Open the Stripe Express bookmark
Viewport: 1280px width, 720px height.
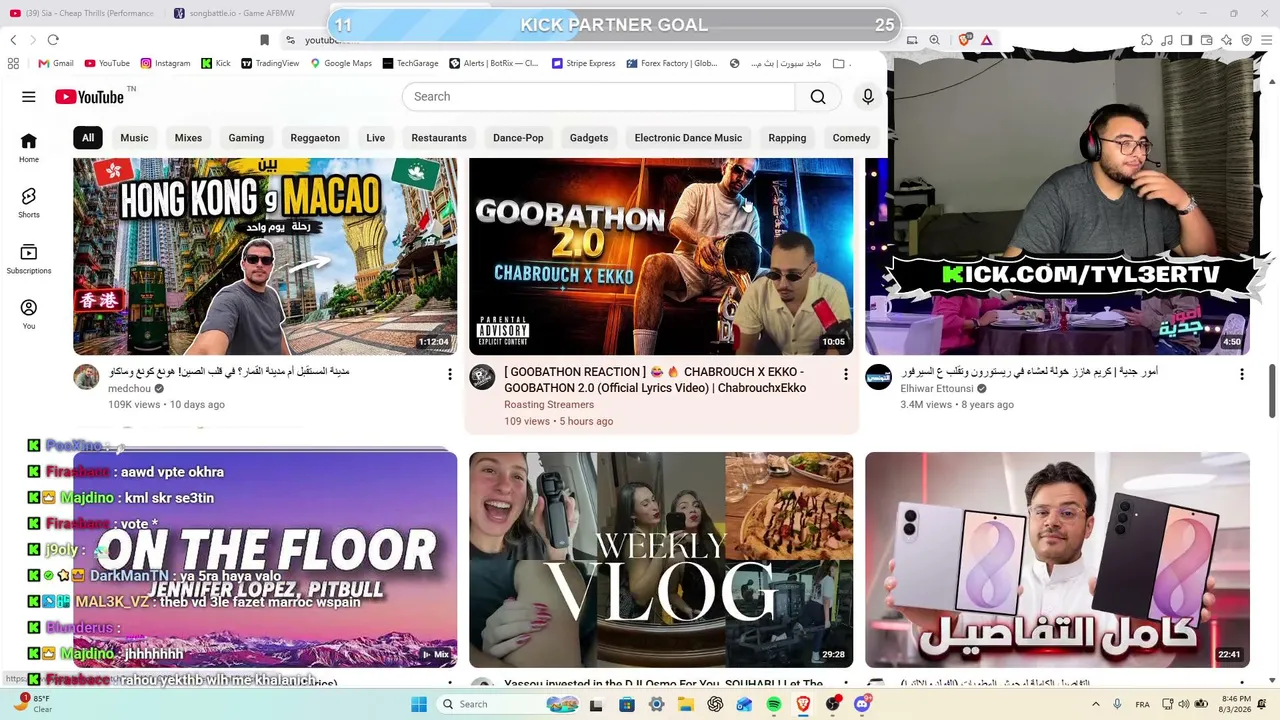tap(584, 63)
